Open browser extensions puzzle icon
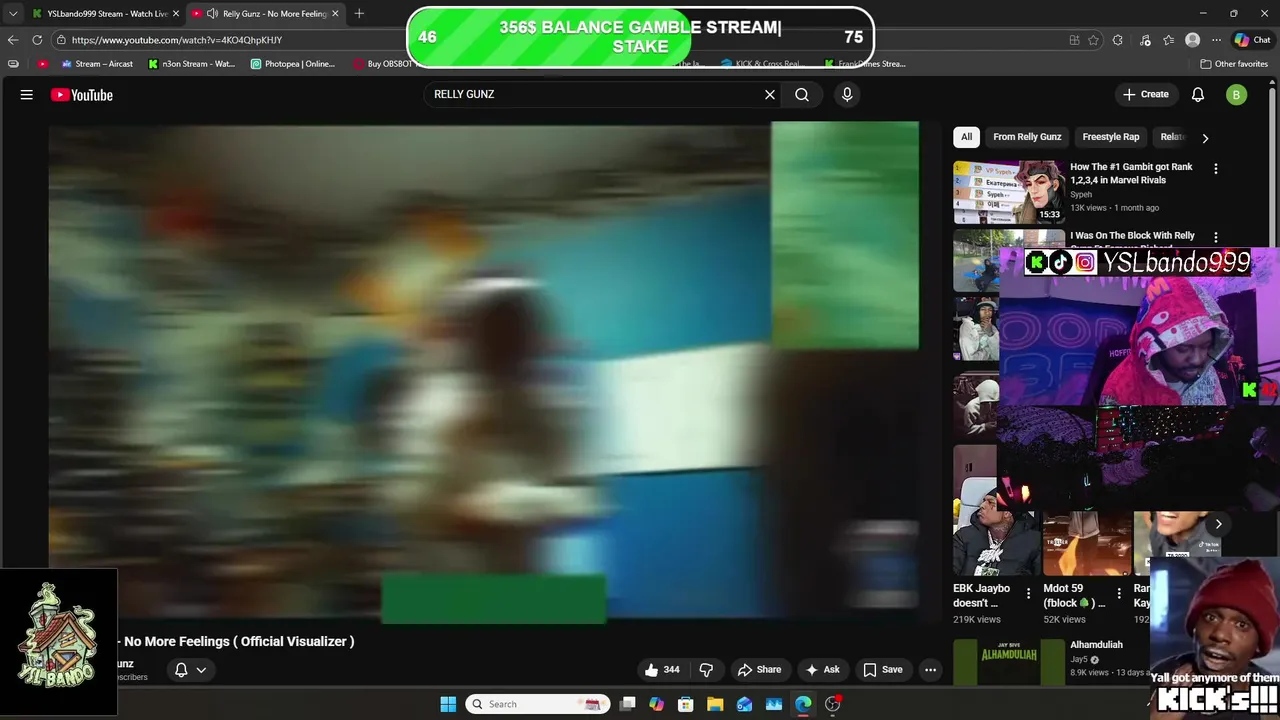The width and height of the screenshot is (1280, 720). [1117, 40]
